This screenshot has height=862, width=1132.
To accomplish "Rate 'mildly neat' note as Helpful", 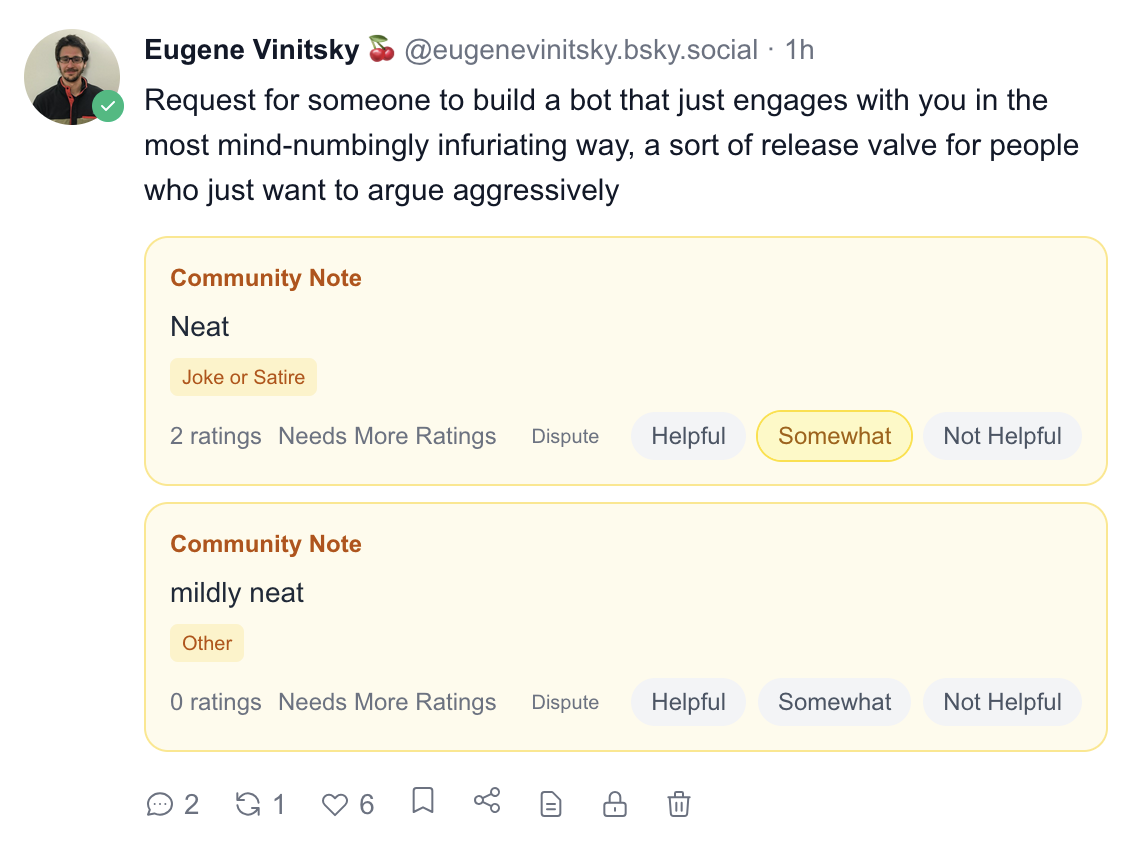I will [x=688, y=702].
